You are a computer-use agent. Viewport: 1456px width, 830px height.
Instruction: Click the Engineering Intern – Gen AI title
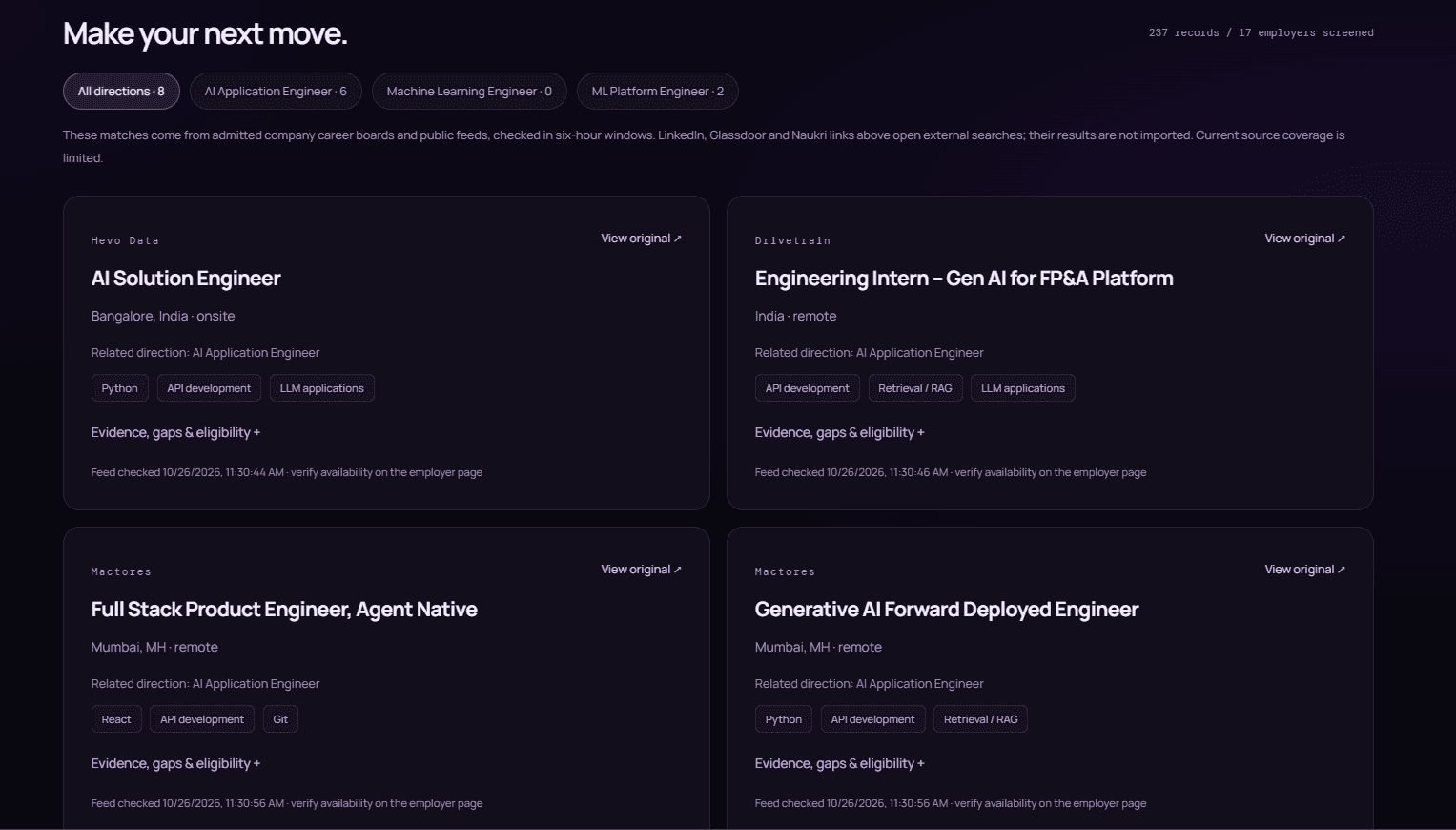(x=964, y=279)
